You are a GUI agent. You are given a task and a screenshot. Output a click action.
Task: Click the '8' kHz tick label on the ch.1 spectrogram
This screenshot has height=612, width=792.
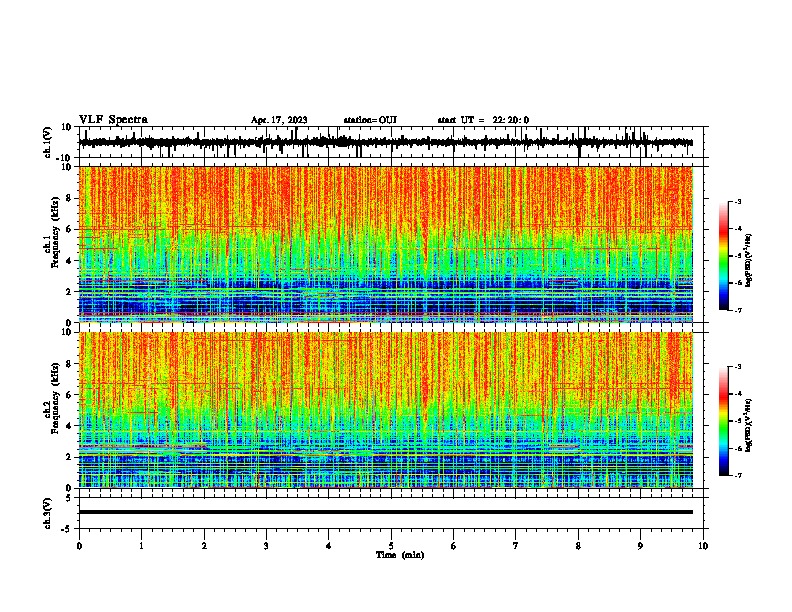(x=69, y=198)
